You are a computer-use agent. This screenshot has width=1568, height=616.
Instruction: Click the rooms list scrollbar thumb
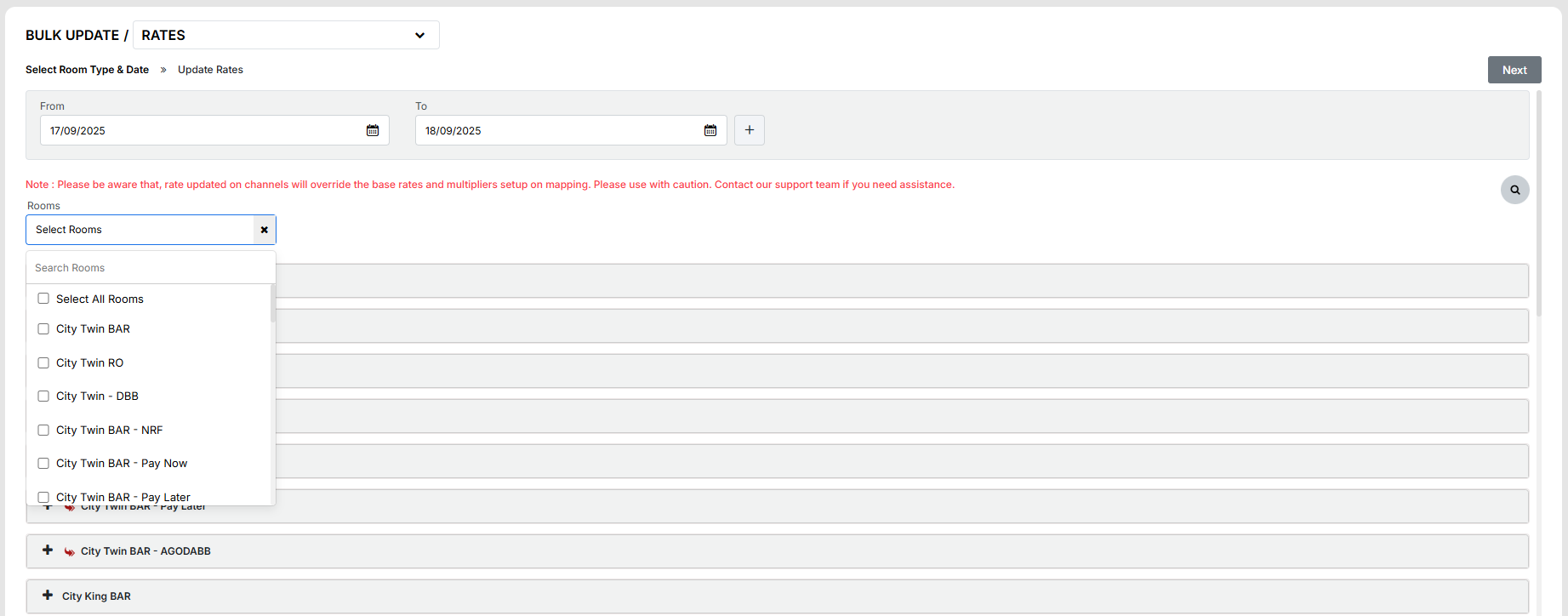pos(272,304)
